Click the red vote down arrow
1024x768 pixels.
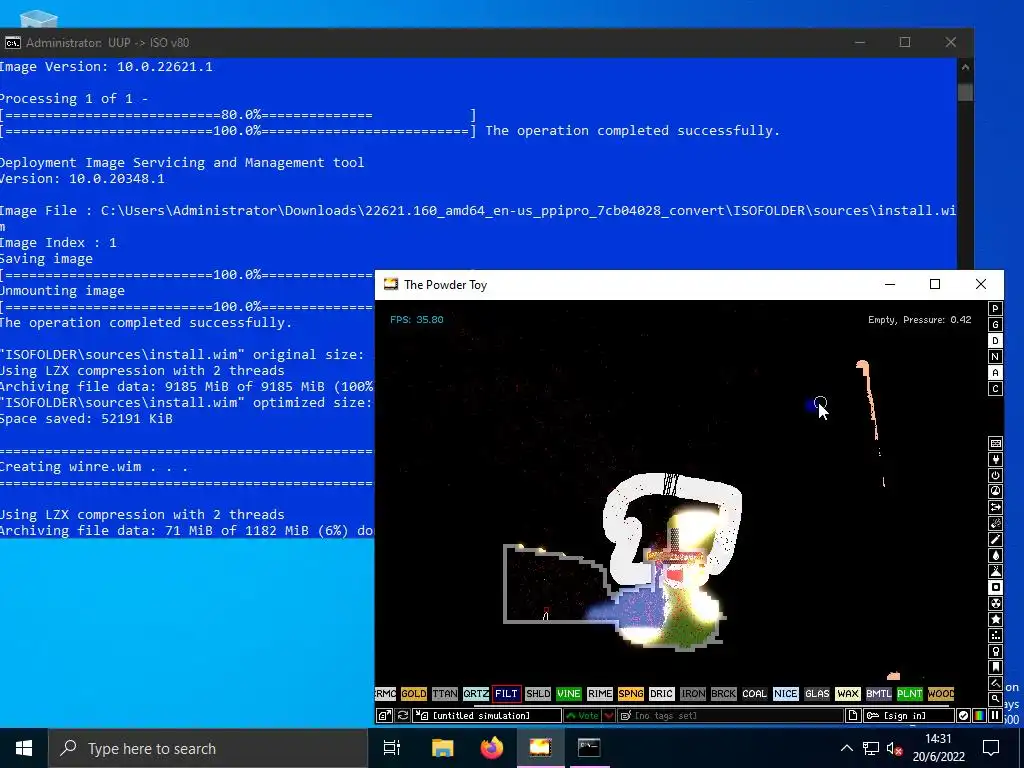tap(609, 716)
